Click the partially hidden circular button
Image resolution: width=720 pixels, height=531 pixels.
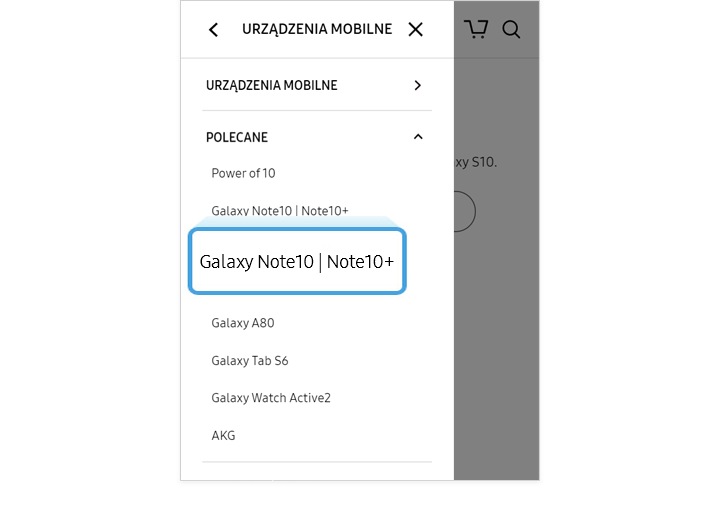point(465,212)
